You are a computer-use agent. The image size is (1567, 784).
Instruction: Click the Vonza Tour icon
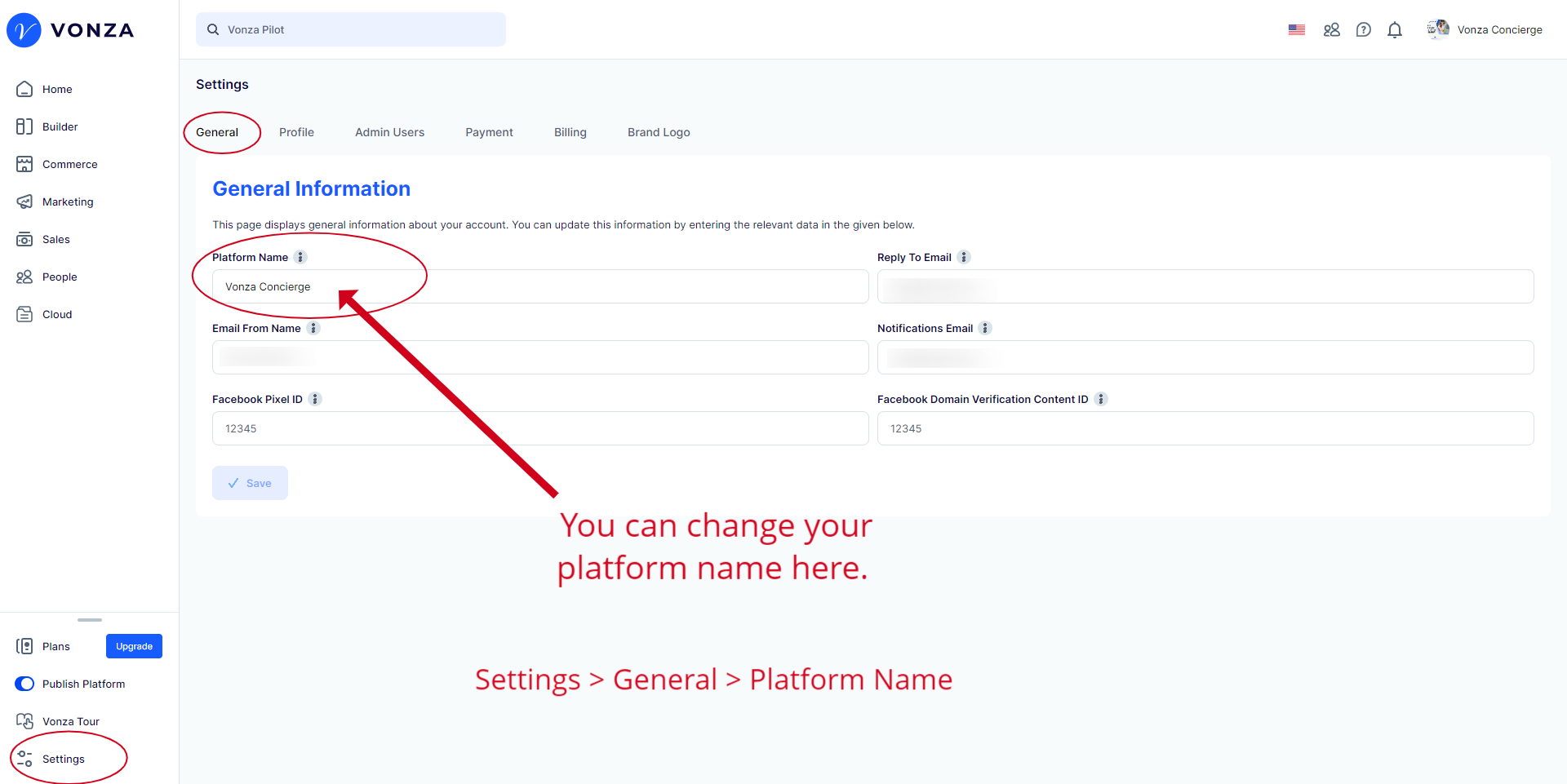[x=24, y=721]
